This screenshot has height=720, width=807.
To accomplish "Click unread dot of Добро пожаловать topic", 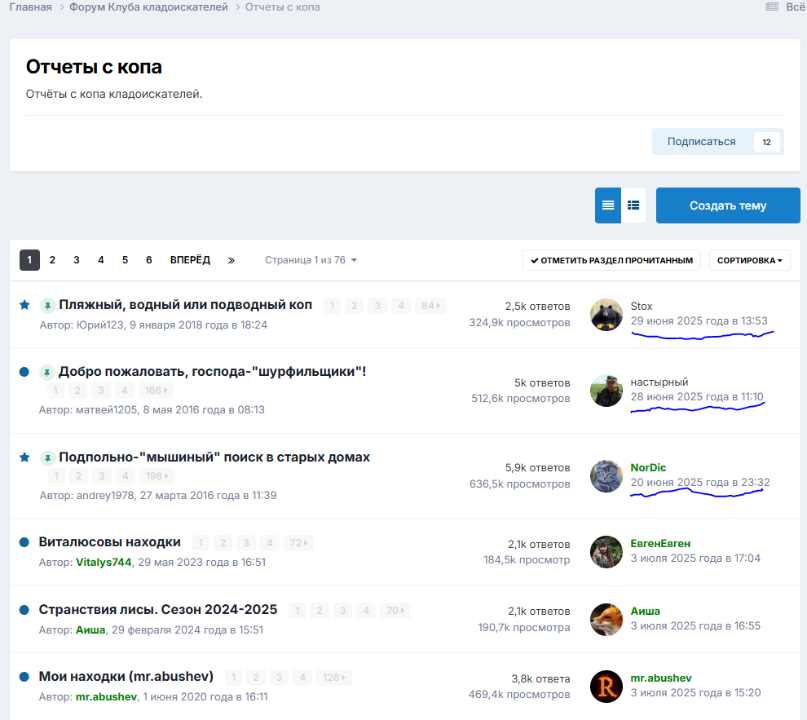I will (24, 372).
